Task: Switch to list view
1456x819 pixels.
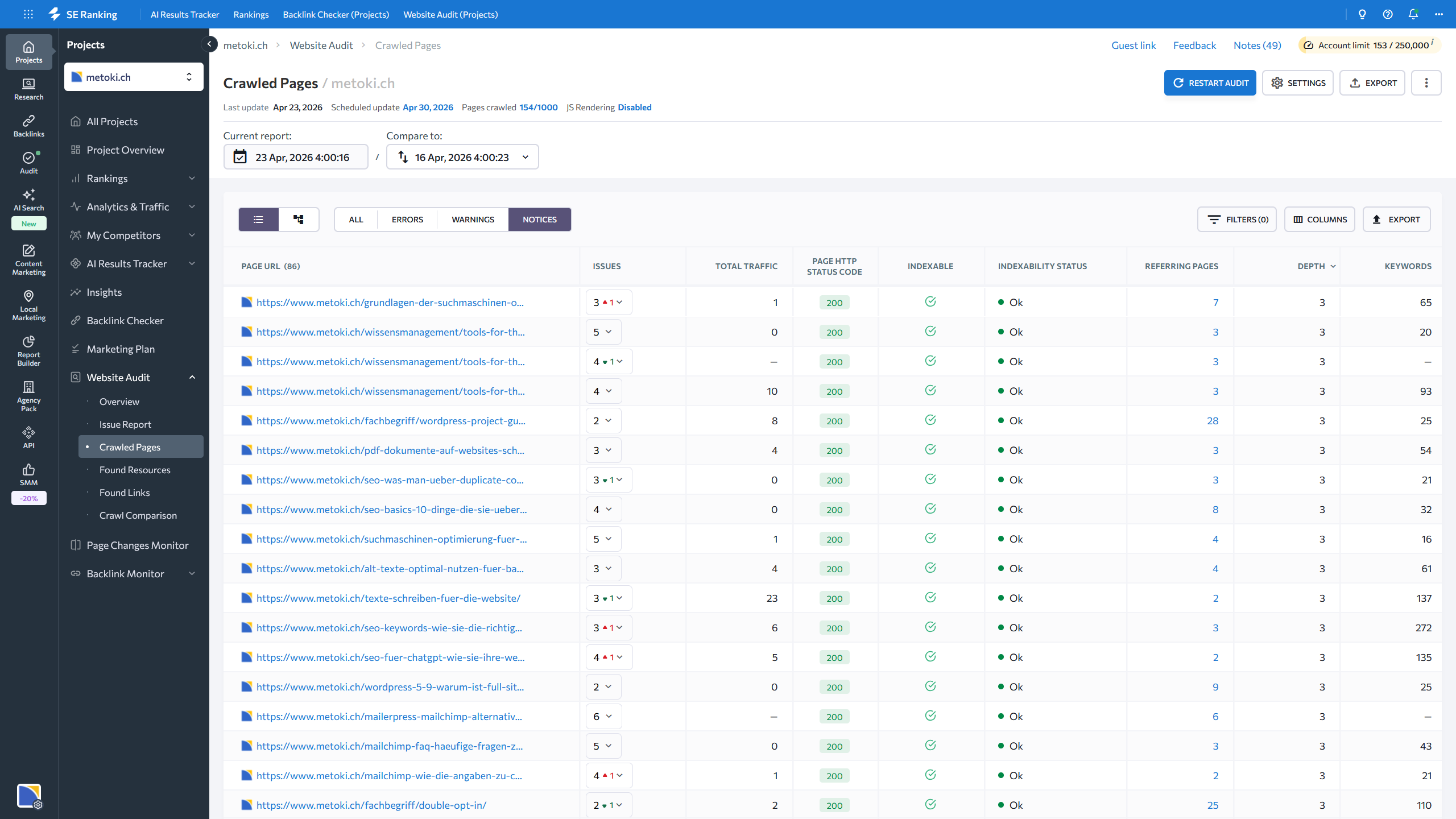Action: (258, 219)
